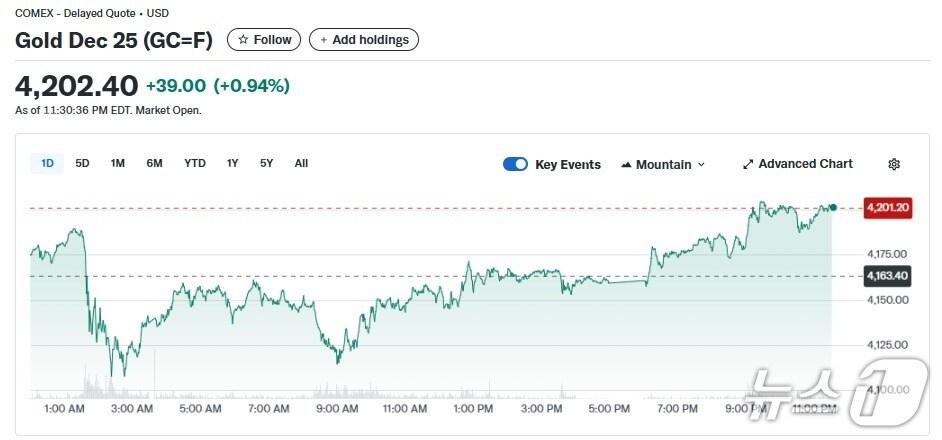
Task: Select the 1M chart range
Action: point(117,163)
